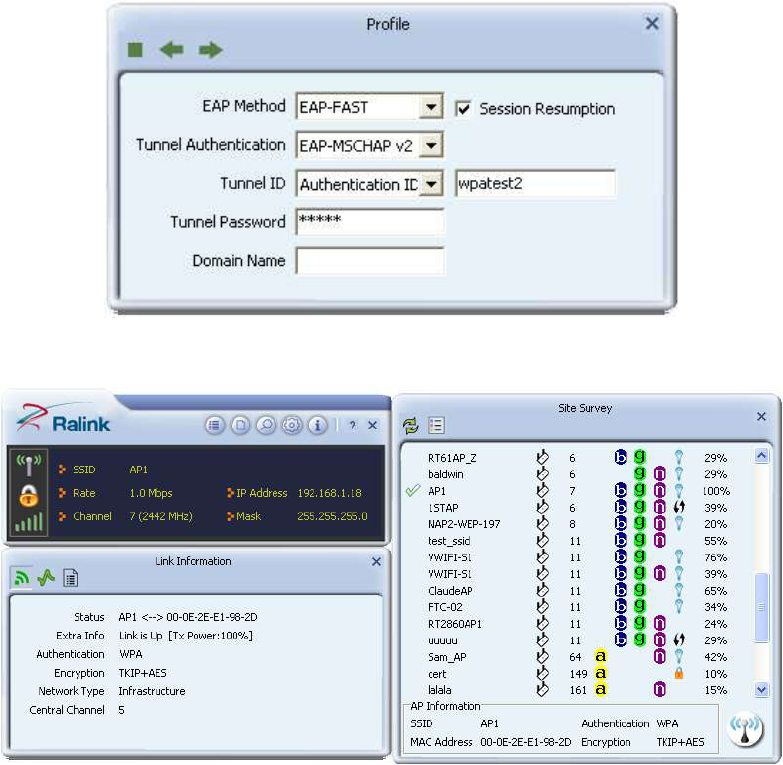Click the padlock security icon in status panel
Viewport: 783px width, 765px height.
pyautogui.click(x=28, y=495)
